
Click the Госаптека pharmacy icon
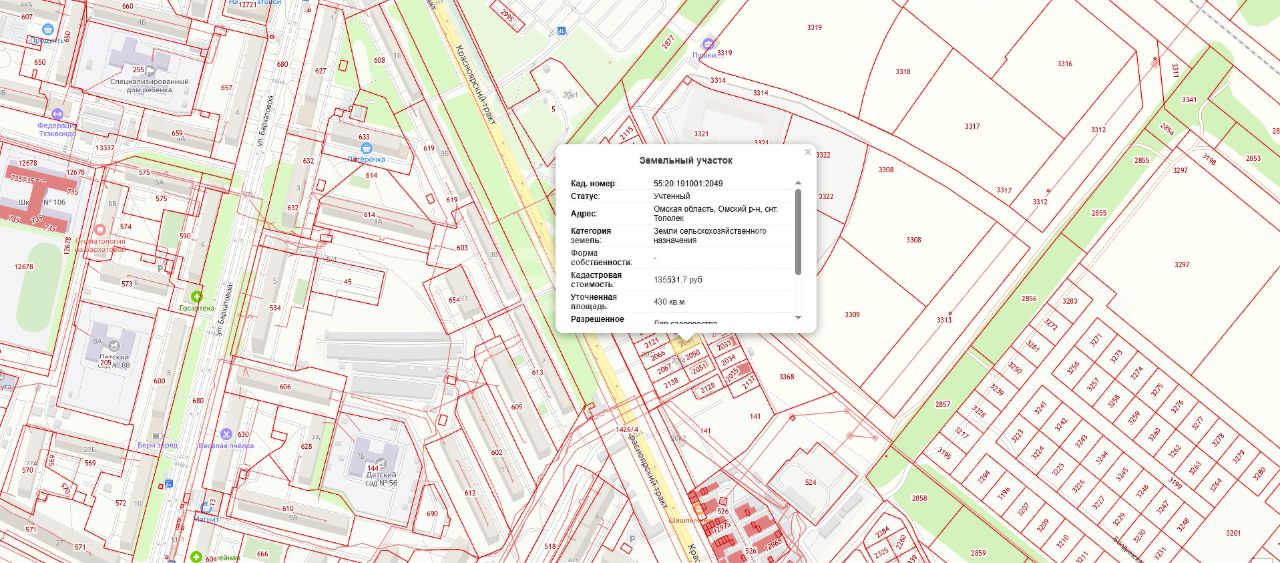(197, 297)
